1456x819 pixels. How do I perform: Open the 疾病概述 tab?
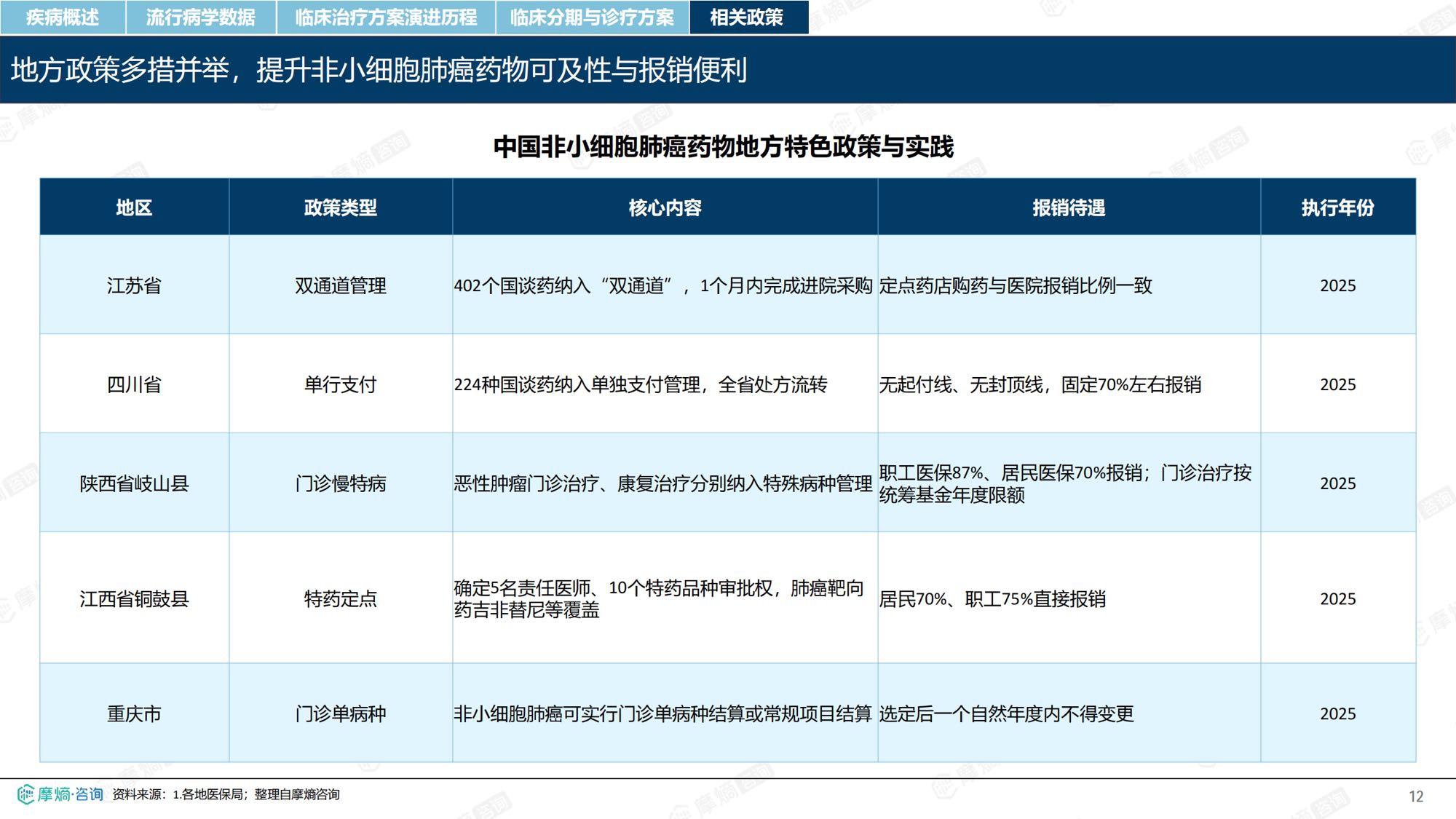coord(63,17)
